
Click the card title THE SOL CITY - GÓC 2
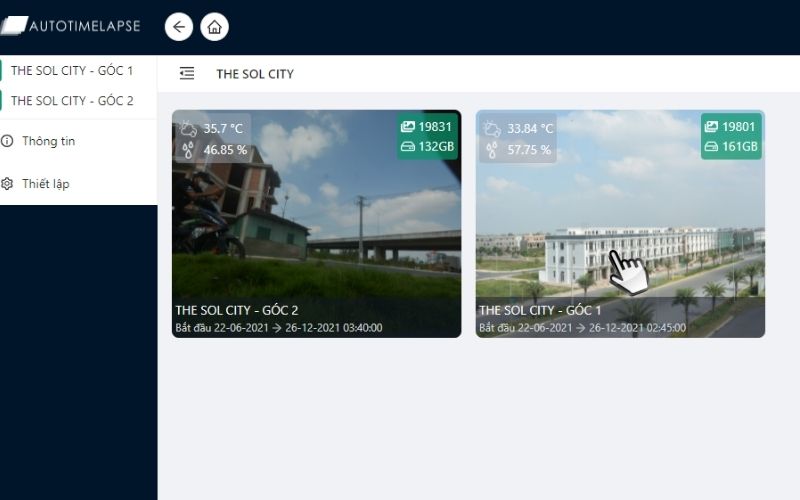(237, 310)
